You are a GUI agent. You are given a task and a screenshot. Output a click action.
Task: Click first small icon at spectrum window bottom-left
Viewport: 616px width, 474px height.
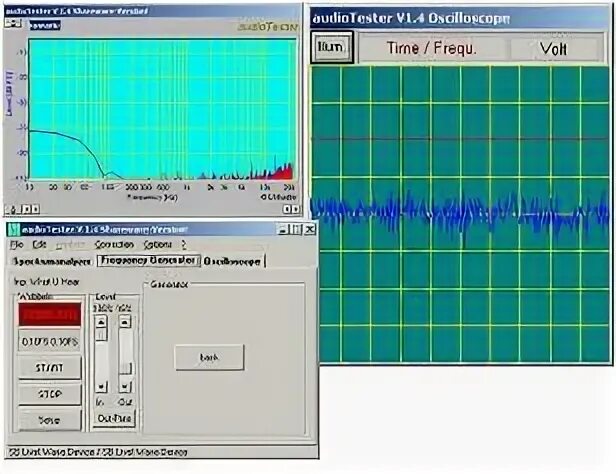click(13, 210)
